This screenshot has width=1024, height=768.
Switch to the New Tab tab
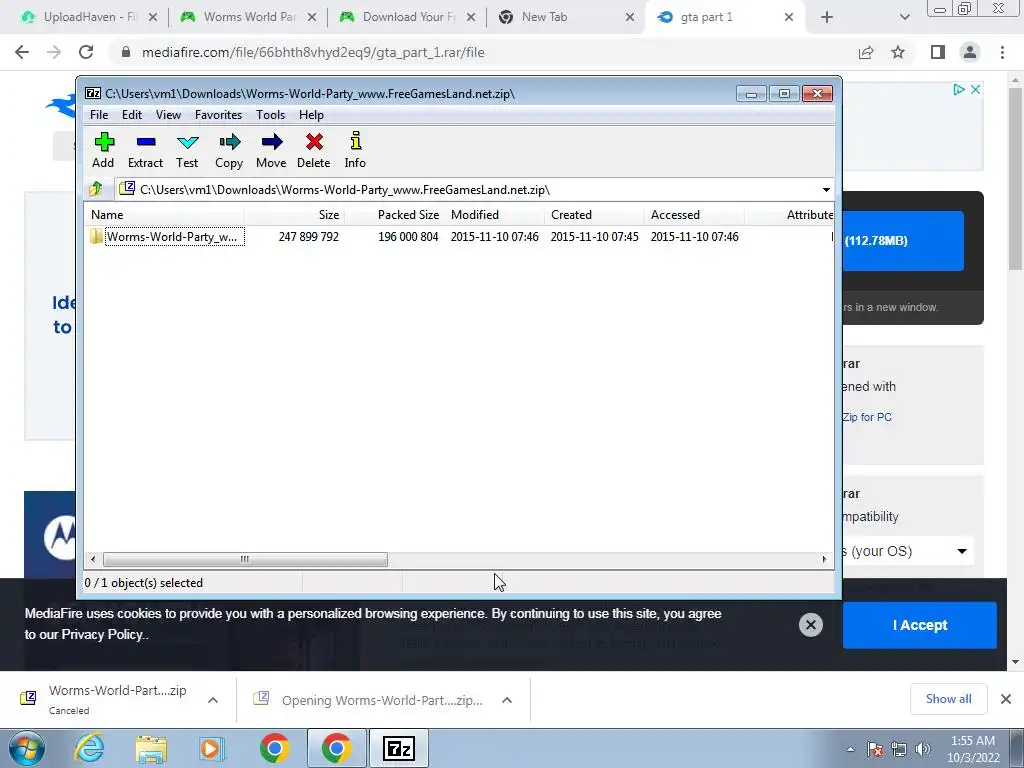(568, 17)
